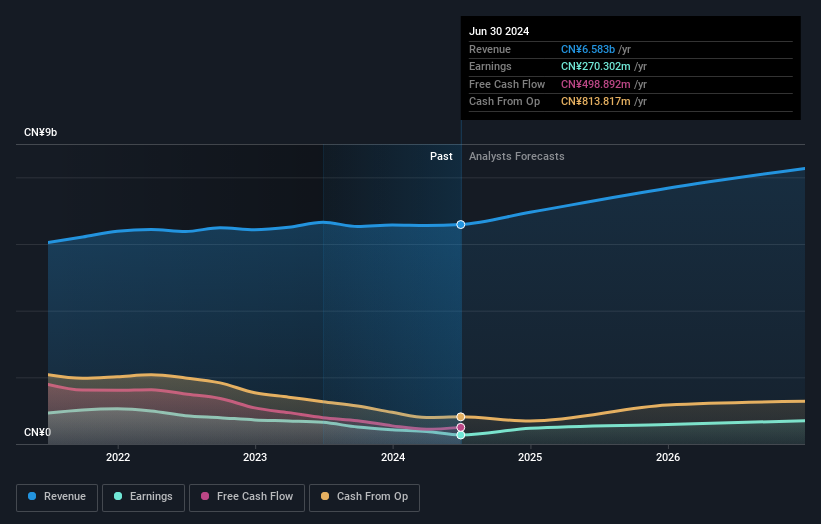Click the Jun 30 2024 tooltip date
821x524 pixels.
[499, 31]
